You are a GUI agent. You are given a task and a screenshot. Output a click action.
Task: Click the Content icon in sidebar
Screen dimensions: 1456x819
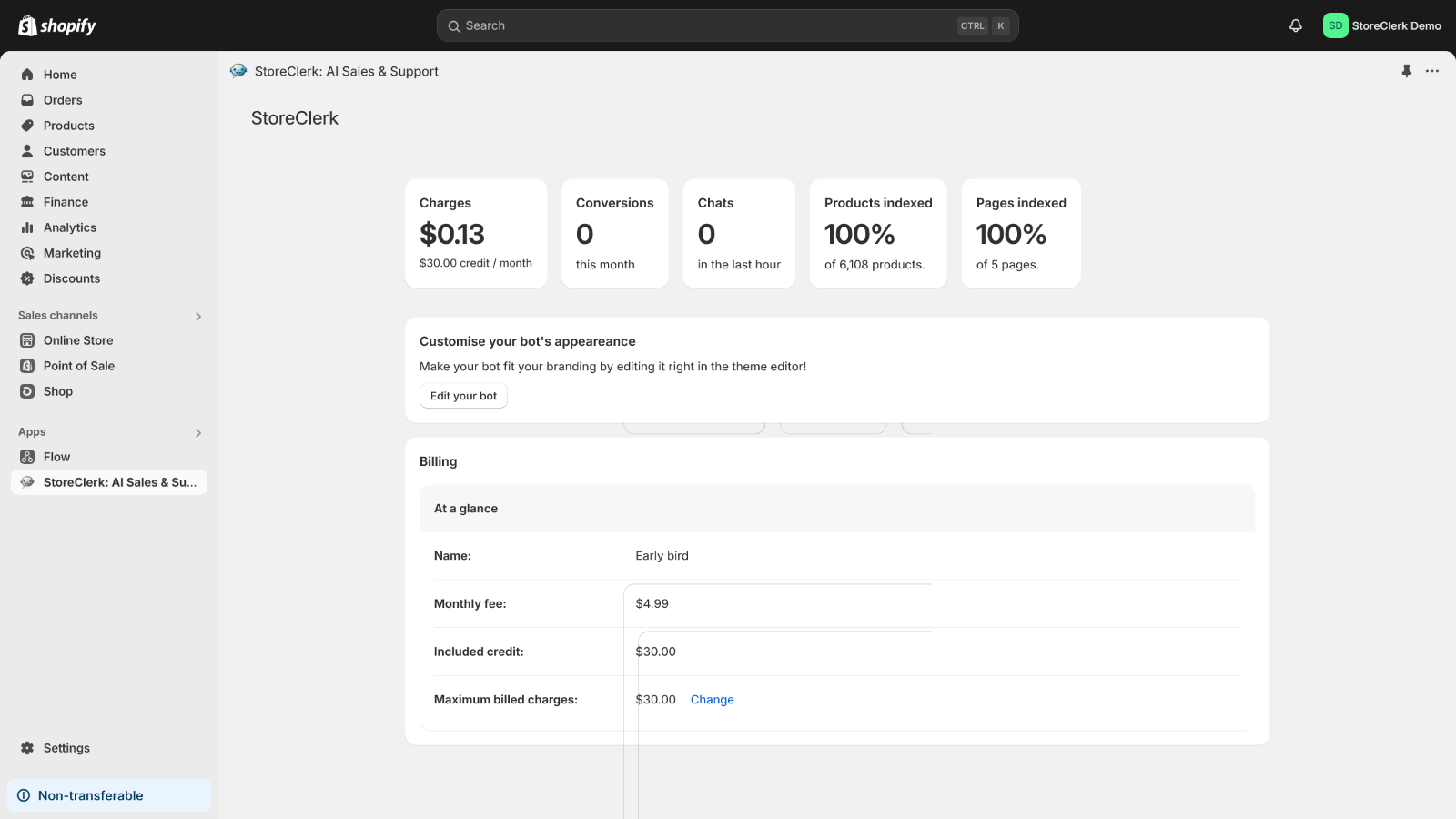point(27,177)
